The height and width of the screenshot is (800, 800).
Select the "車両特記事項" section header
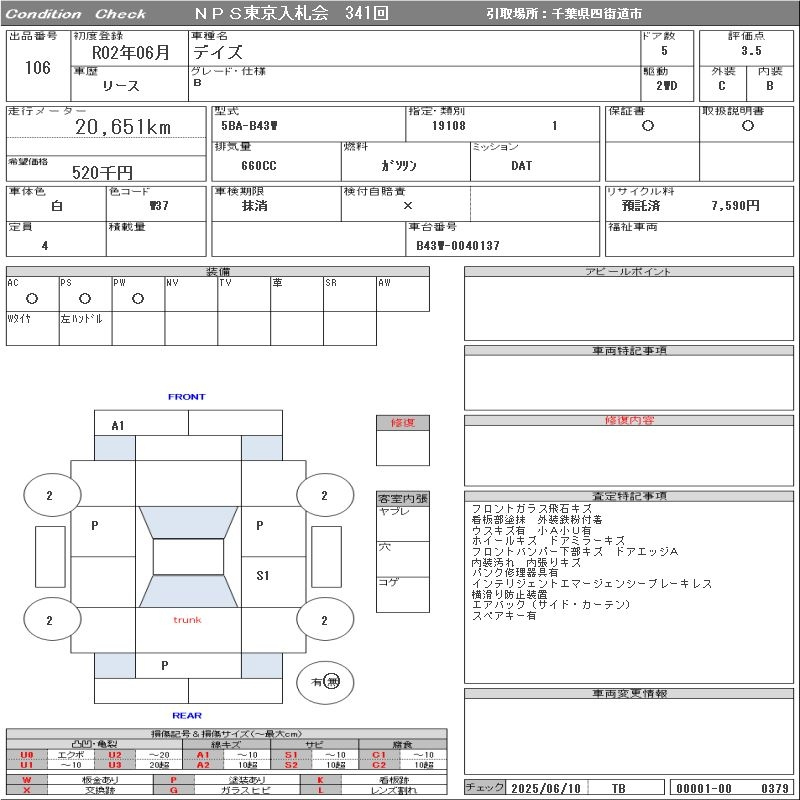tap(629, 351)
